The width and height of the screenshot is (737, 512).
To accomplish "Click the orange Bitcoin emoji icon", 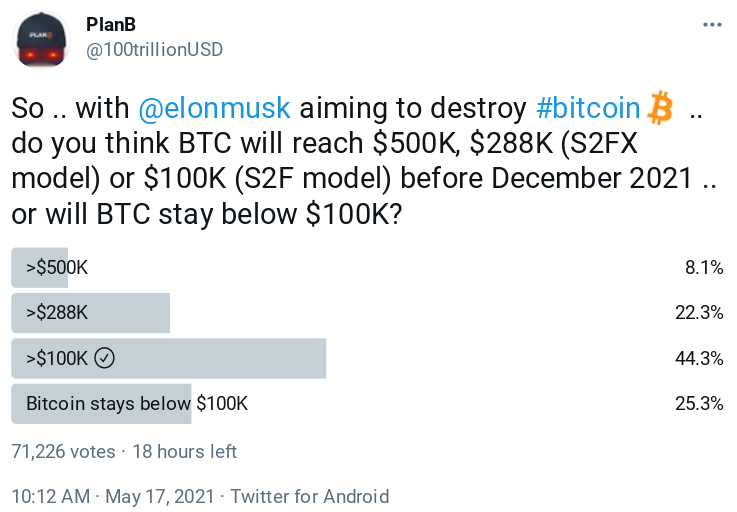I will point(660,107).
